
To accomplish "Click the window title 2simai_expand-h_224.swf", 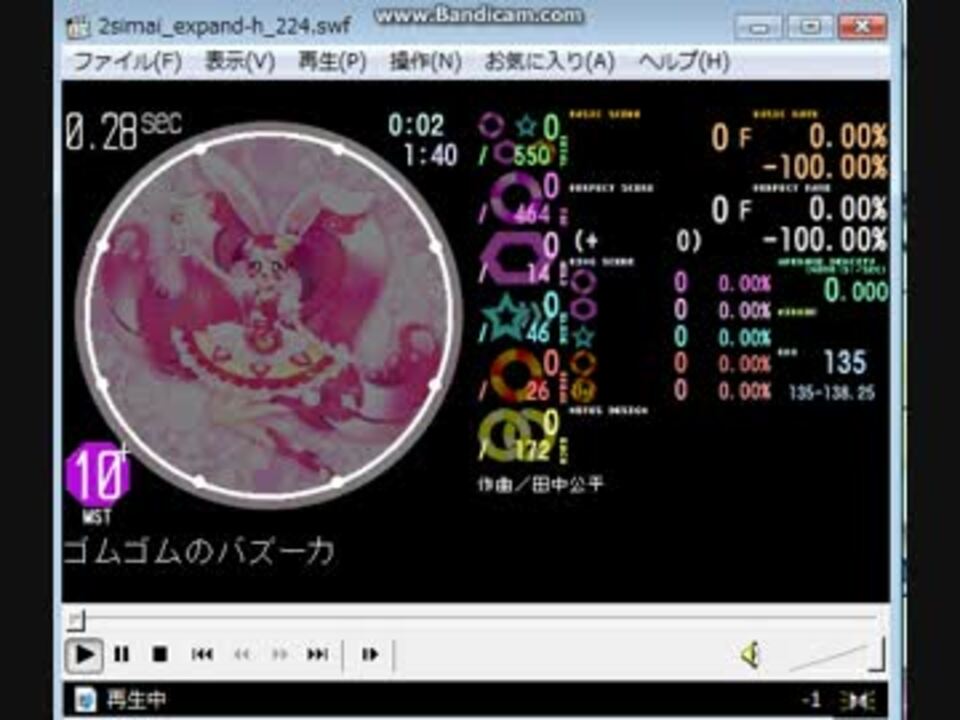I will click(225, 27).
